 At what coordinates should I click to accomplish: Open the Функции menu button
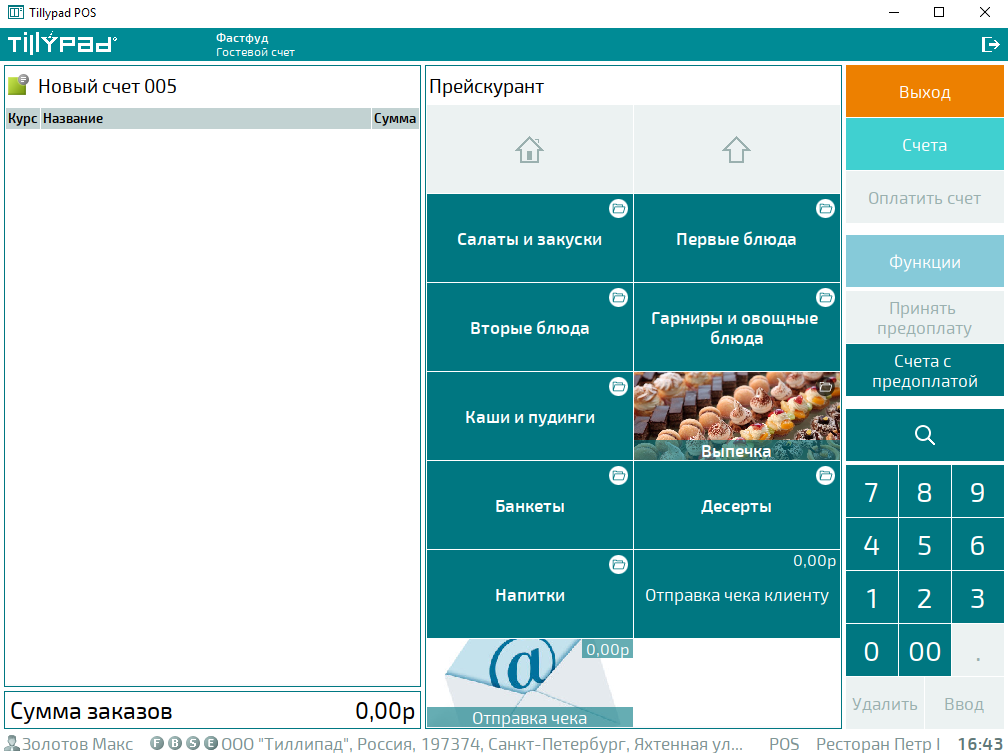pyautogui.click(x=924, y=261)
